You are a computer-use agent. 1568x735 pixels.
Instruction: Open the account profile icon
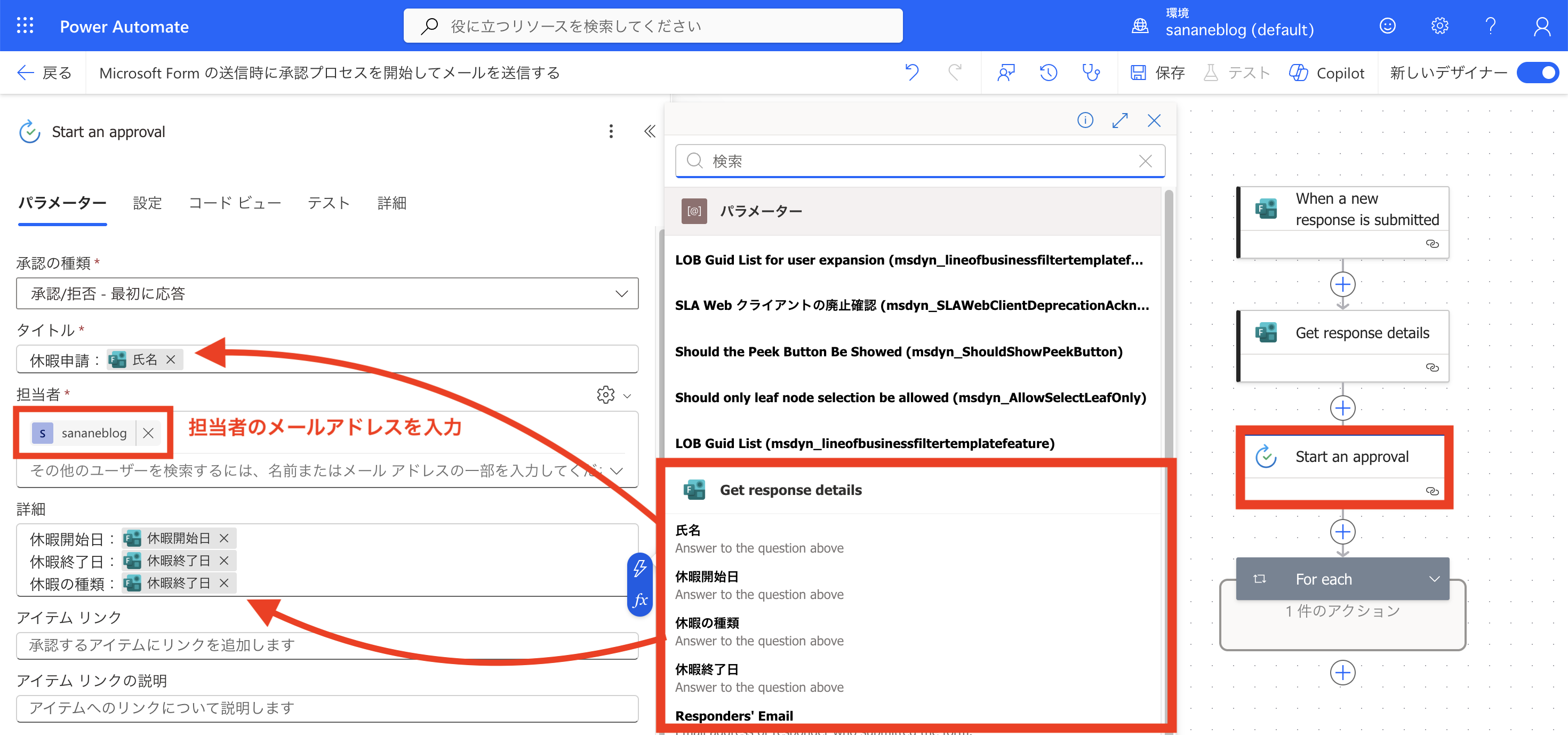tap(1542, 26)
